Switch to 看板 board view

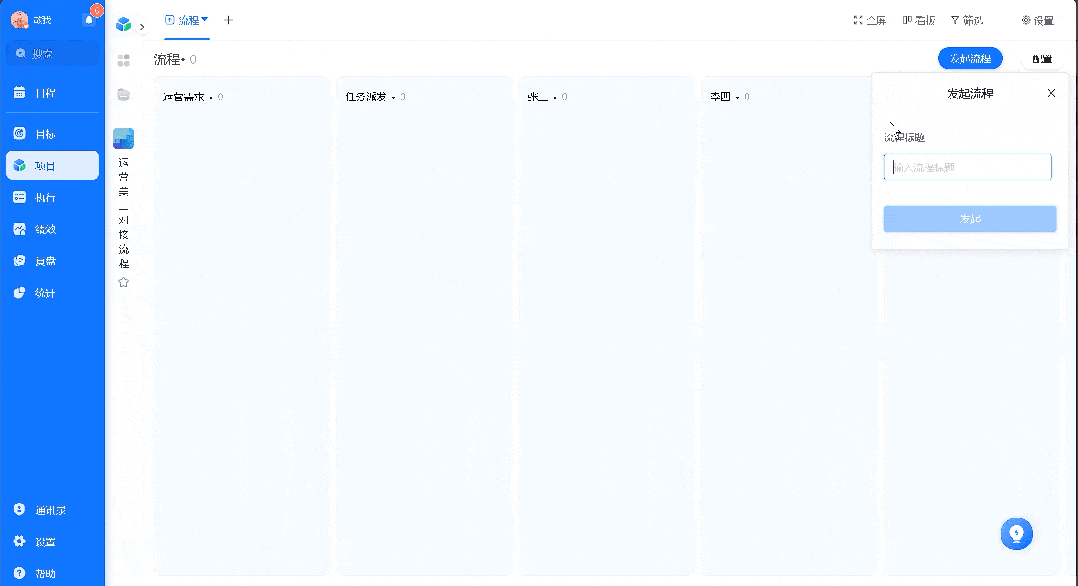pos(917,19)
